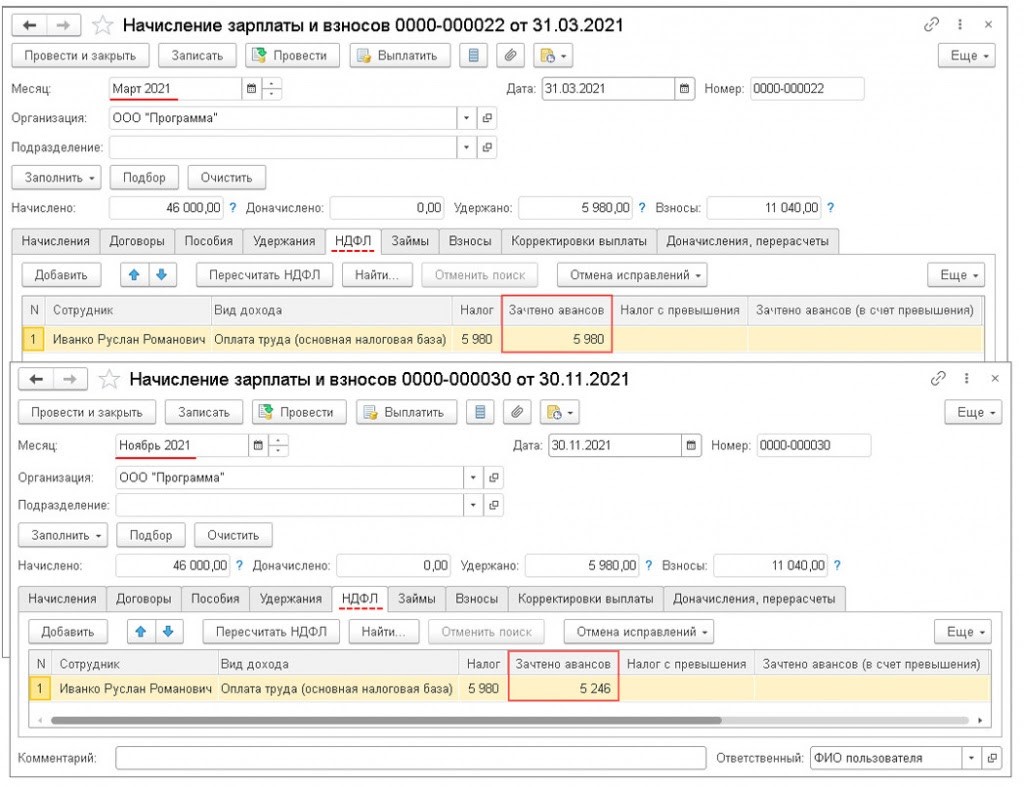
Task: Open the Начисления tab in the November document
Action: coord(62,598)
